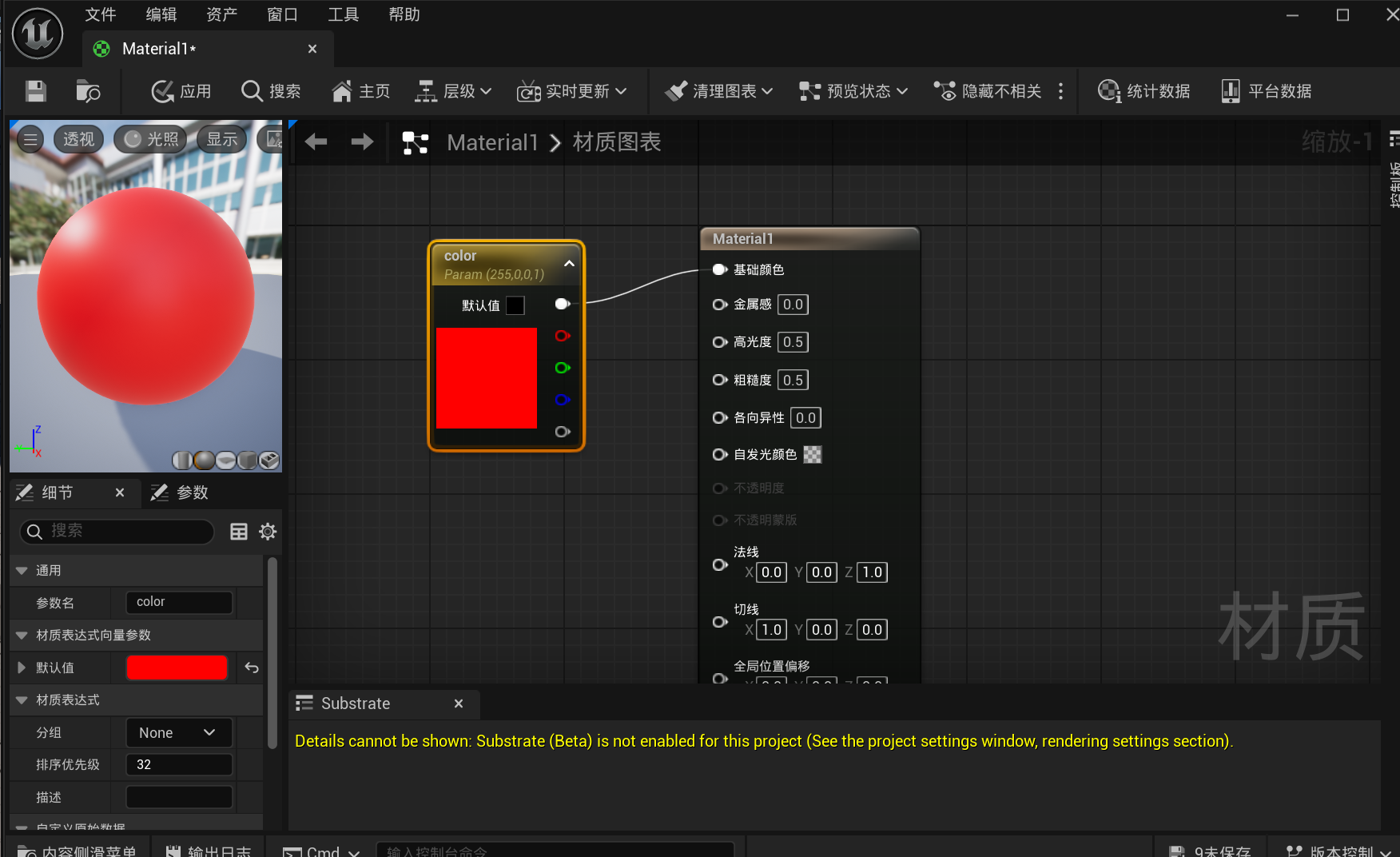Switch to the Parameters (参数) tab
Screen dimensions: 1400x857
pyautogui.click(x=181, y=492)
